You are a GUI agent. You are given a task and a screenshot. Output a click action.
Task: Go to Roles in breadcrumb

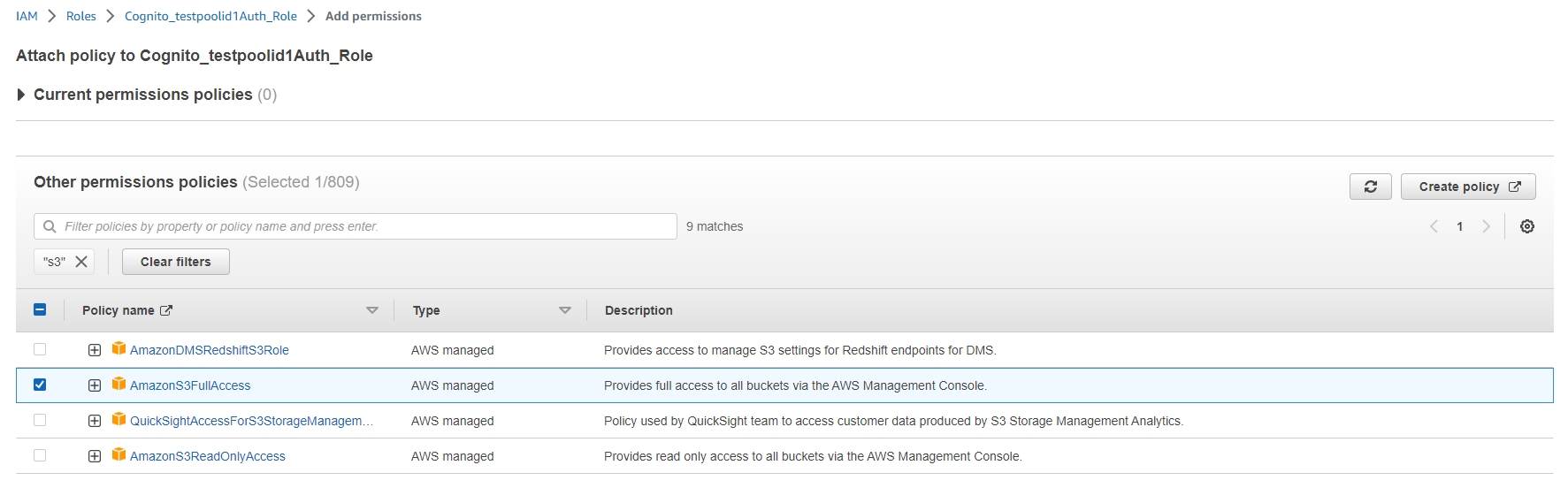pos(80,16)
